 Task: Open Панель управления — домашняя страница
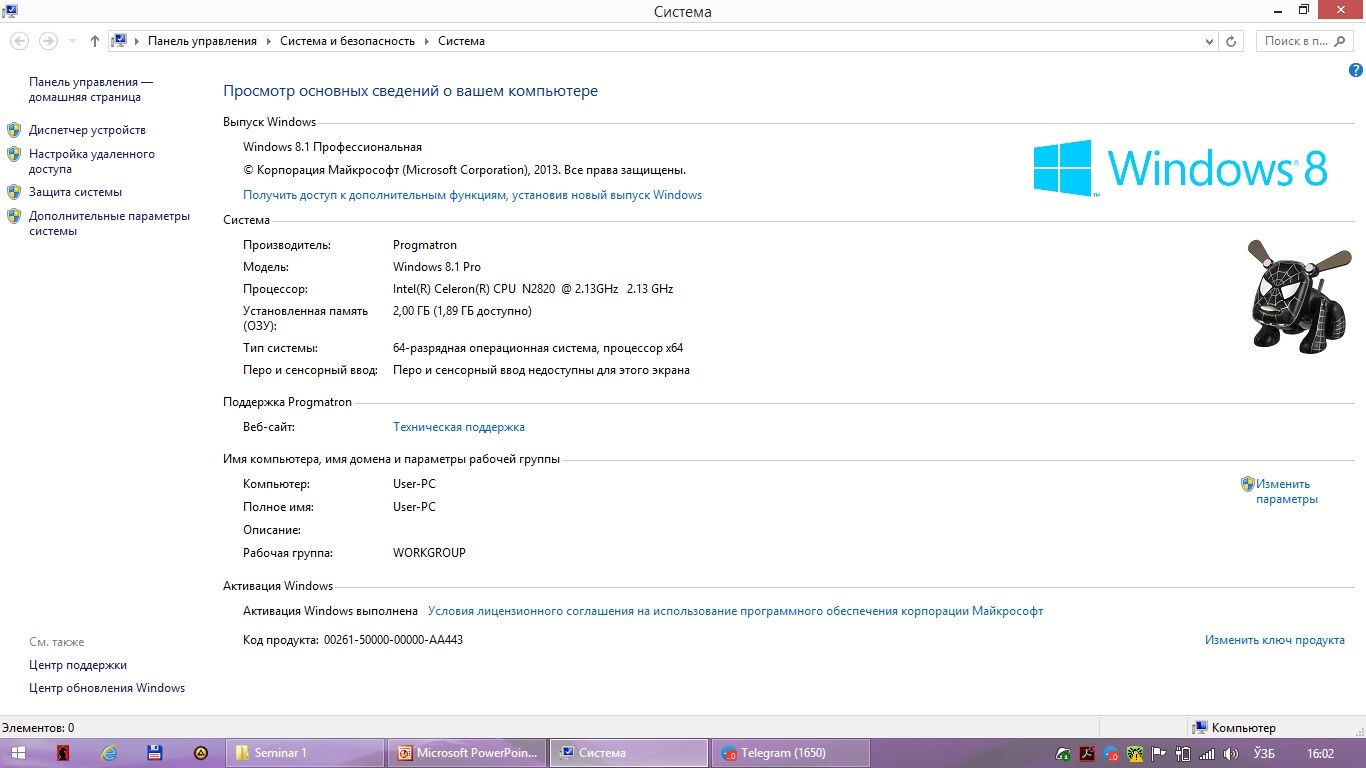[91, 90]
